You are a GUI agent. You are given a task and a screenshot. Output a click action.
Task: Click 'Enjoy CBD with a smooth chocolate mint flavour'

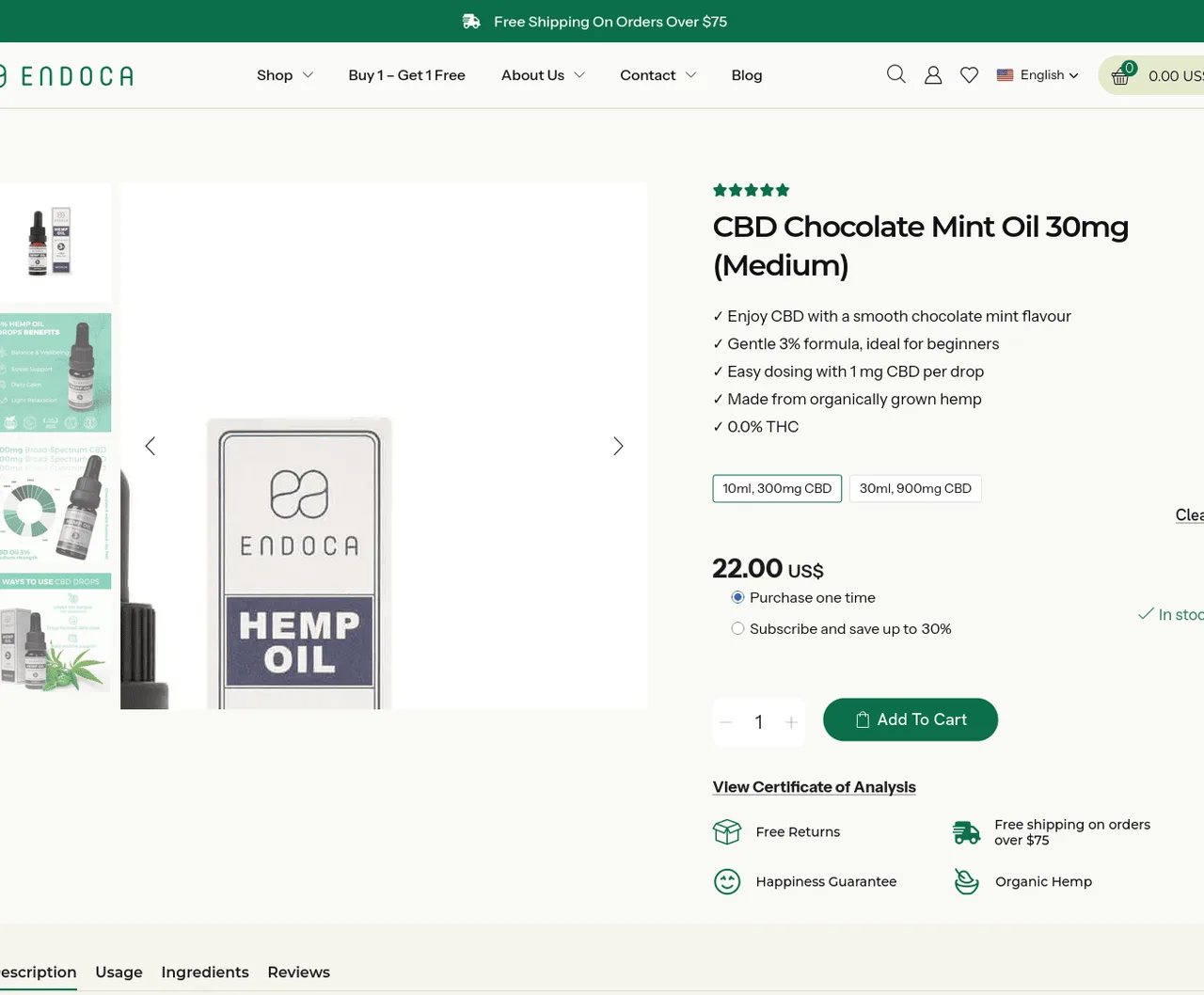[x=899, y=316]
